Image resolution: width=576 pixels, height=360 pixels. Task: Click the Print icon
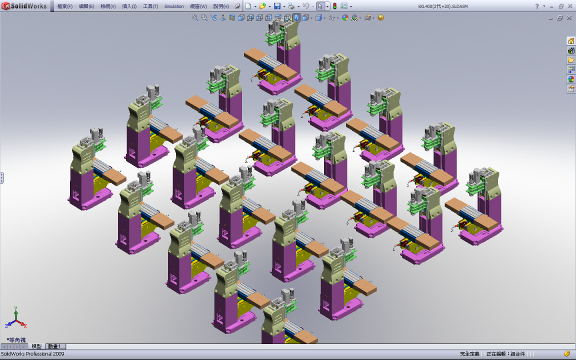pos(291,6)
